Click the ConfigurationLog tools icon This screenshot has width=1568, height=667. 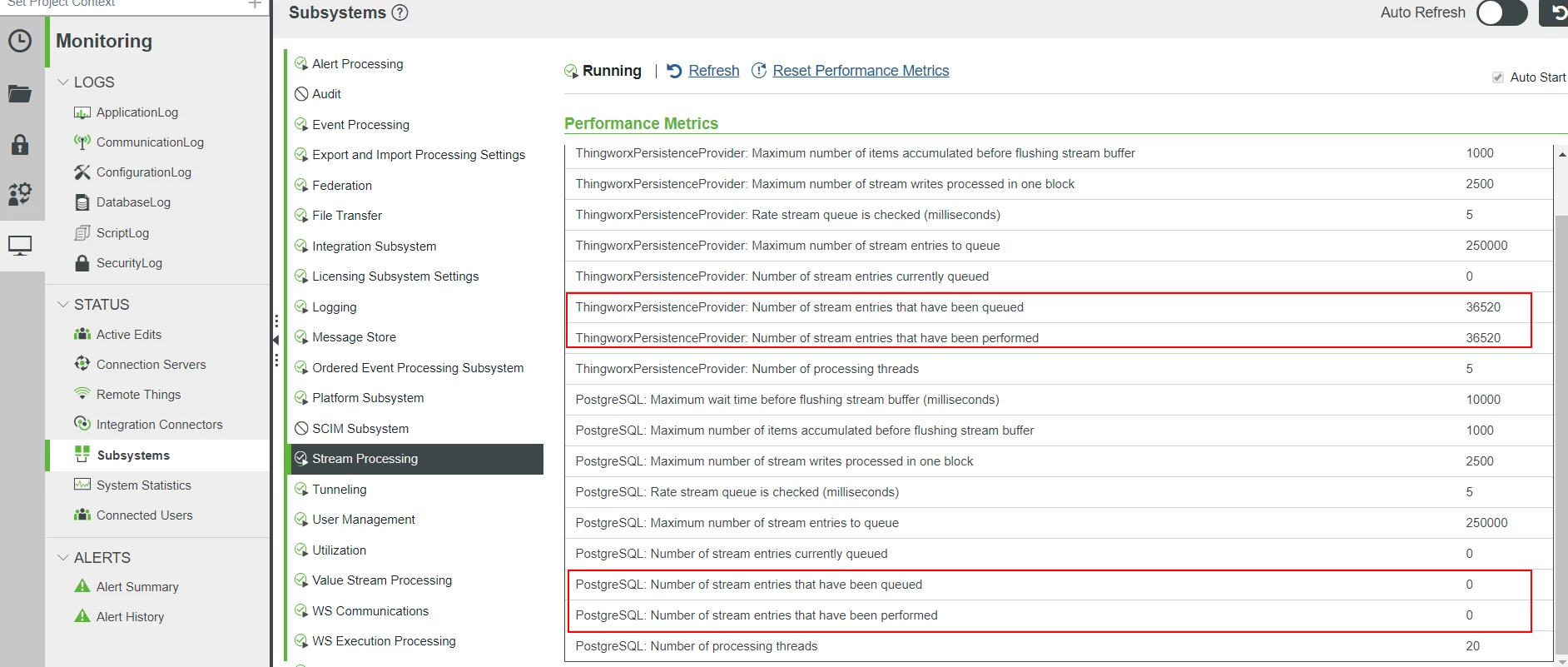click(x=82, y=172)
